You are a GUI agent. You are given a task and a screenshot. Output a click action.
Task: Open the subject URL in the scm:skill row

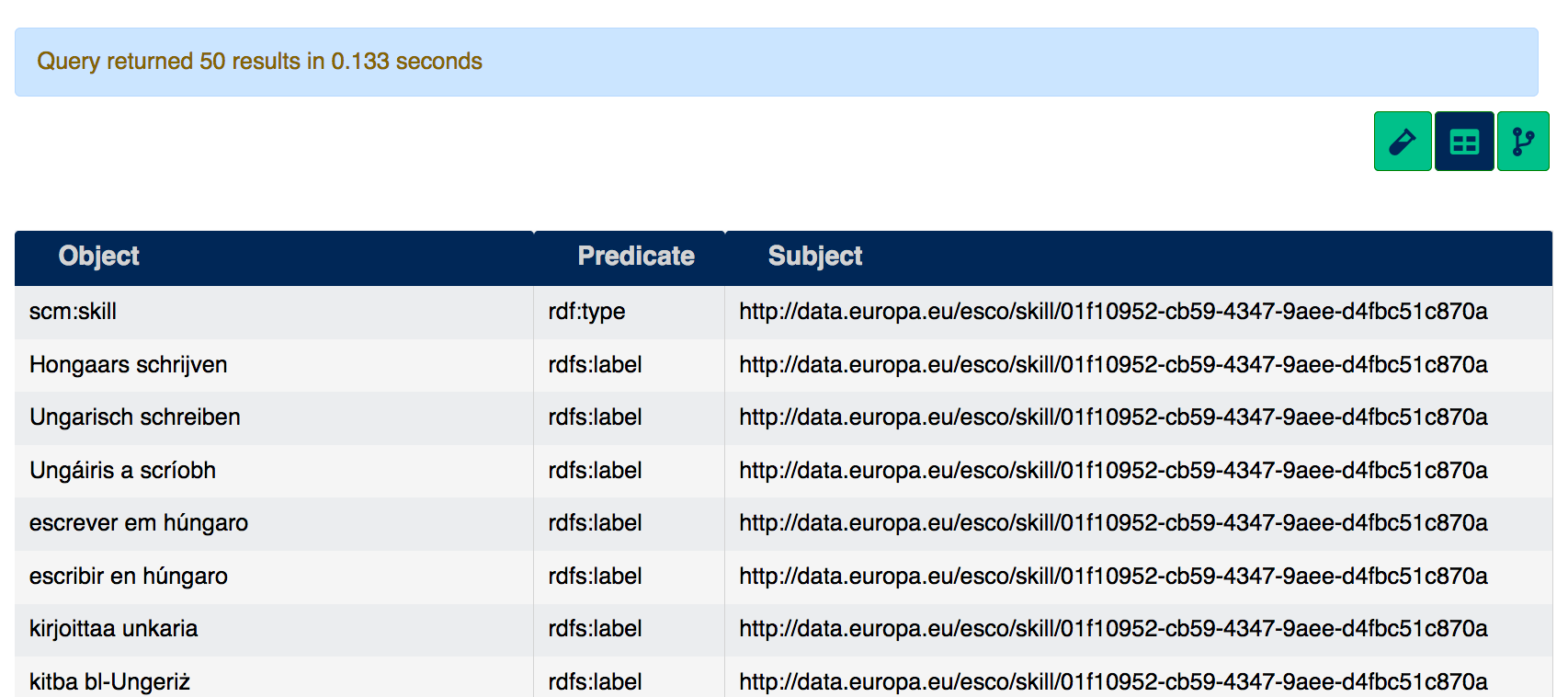1113,312
